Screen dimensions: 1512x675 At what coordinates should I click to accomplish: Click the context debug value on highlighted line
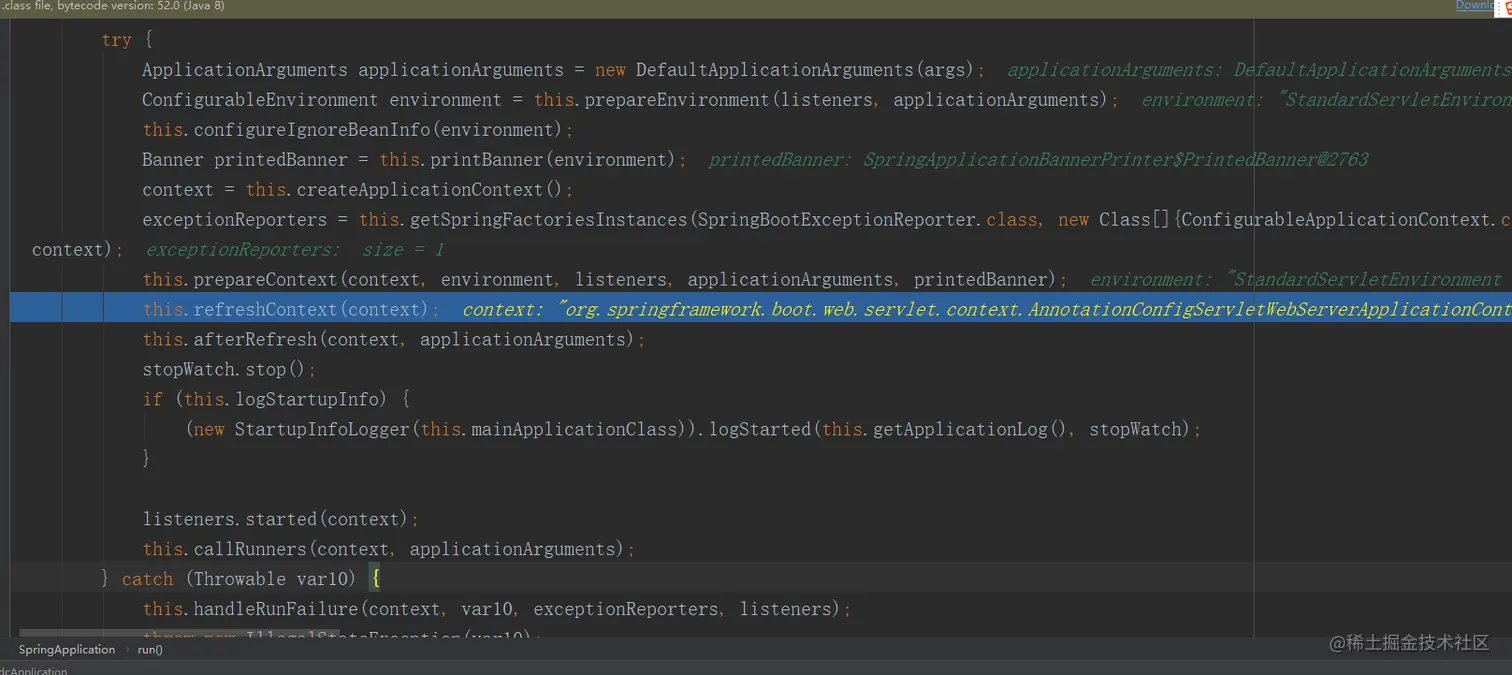pos(986,310)
